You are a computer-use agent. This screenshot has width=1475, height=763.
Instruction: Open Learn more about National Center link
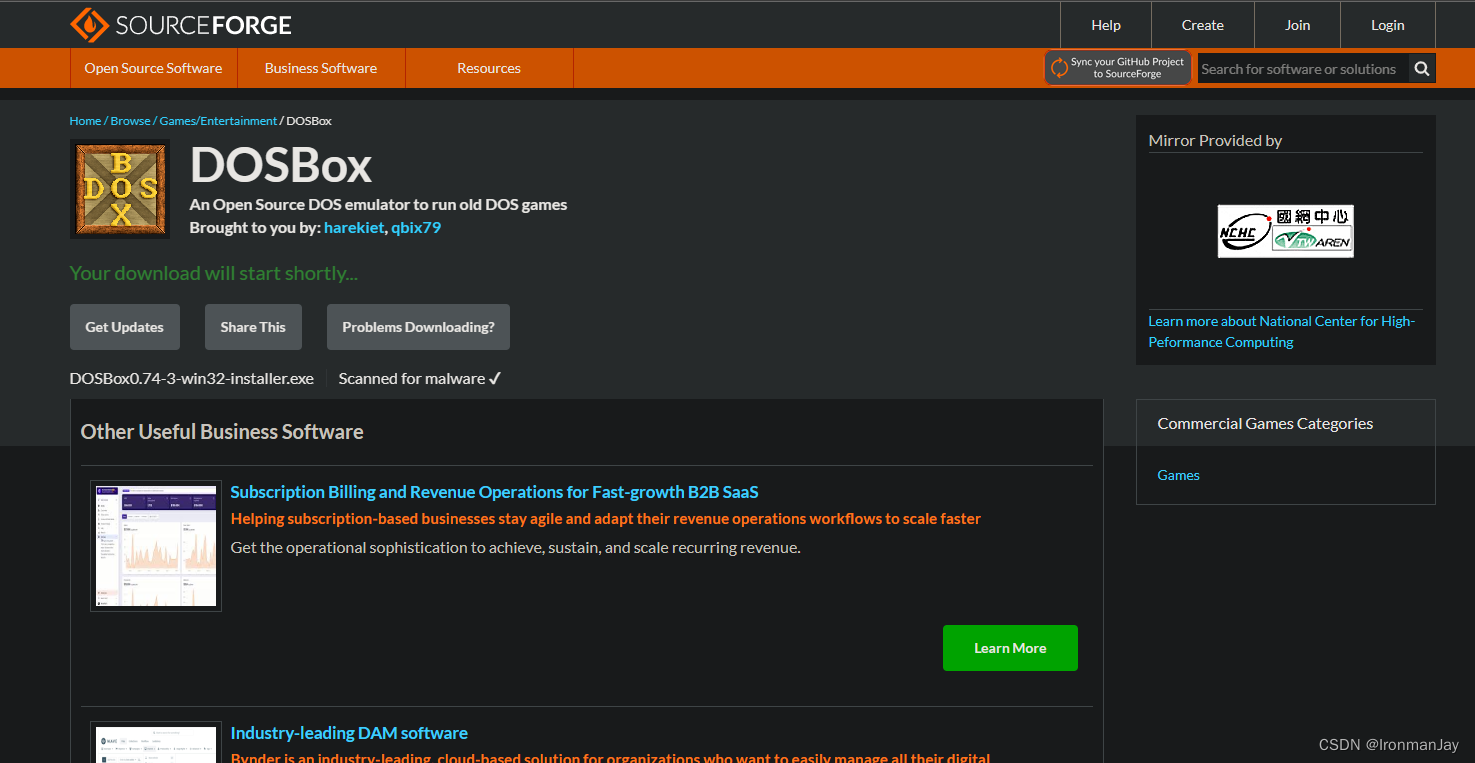click(x=1281, y=331)
